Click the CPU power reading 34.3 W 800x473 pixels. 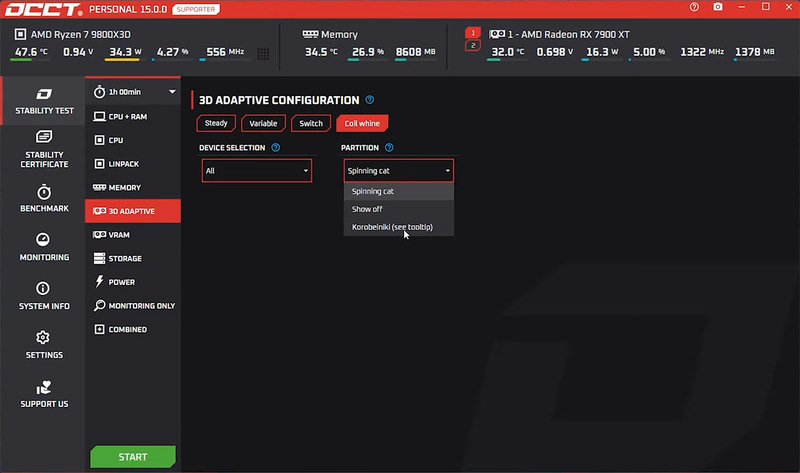125,52
